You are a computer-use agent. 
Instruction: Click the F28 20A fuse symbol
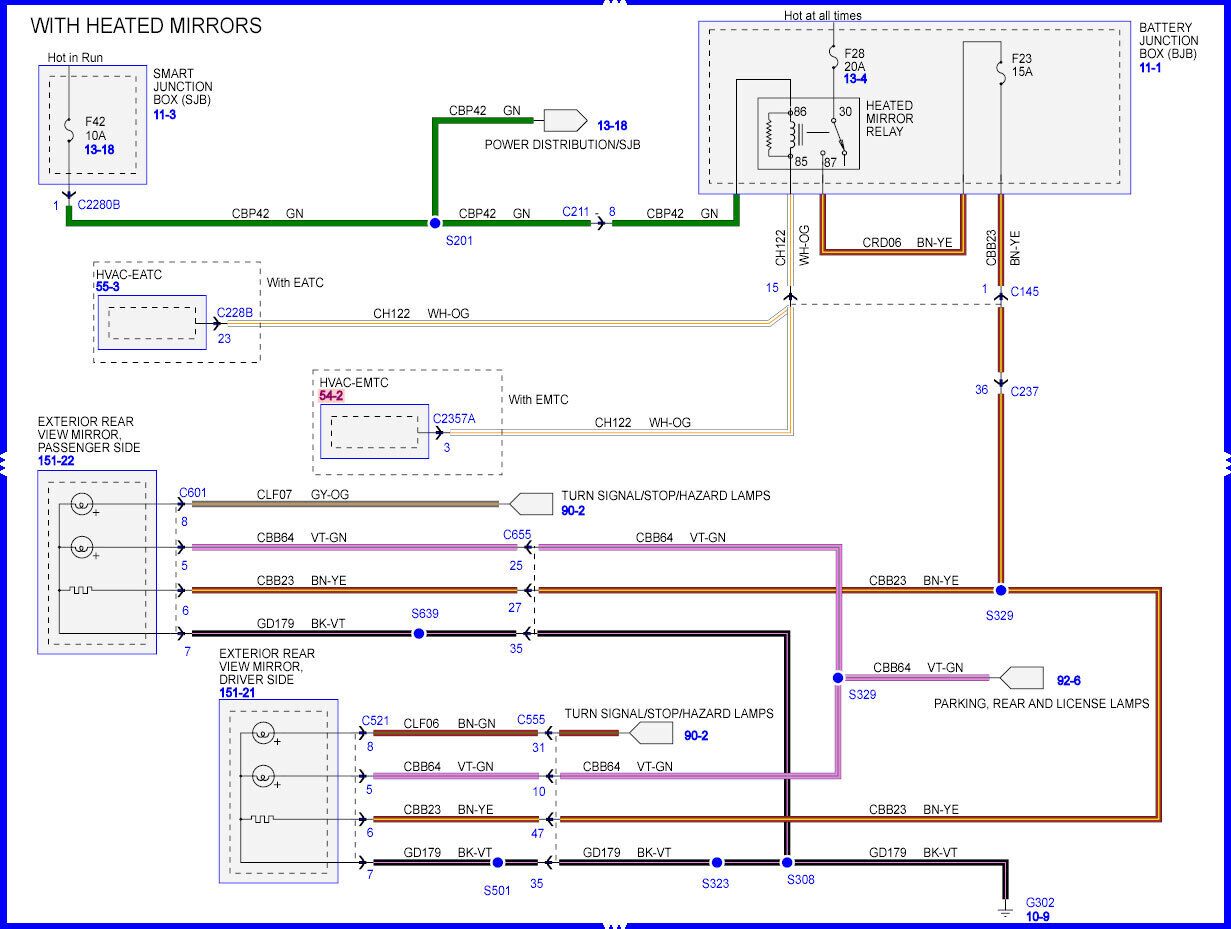(833, 58)
